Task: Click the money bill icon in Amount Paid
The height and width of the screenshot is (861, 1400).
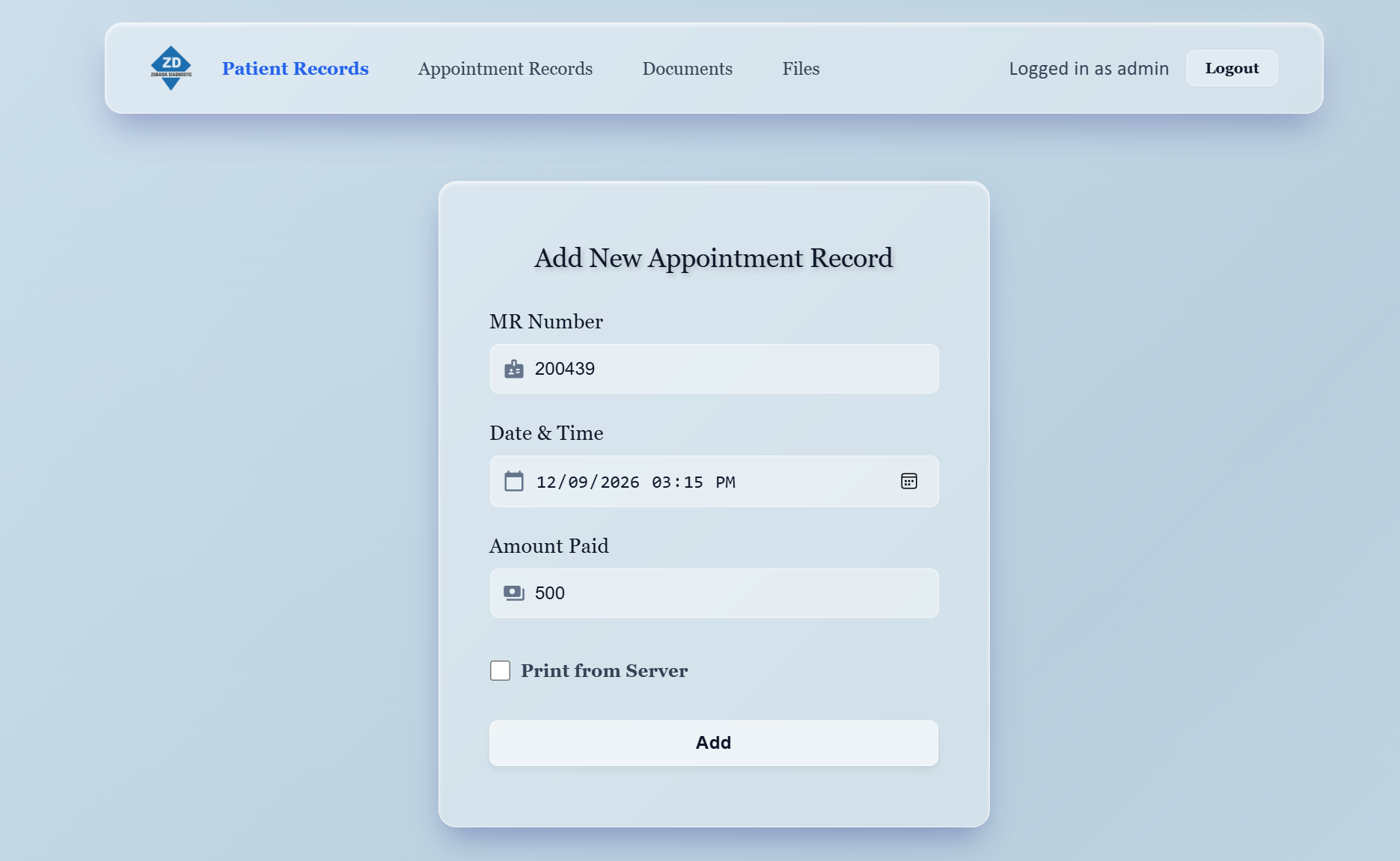Action: pos(514,593)
